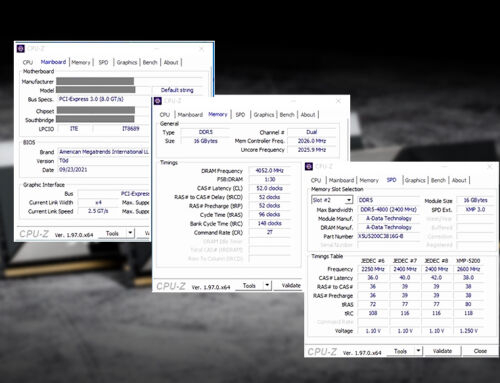Open the Slot #2 memory slot dropdown
The height and width of the screenshot is (383, 500).
click(x=332, y=200)
